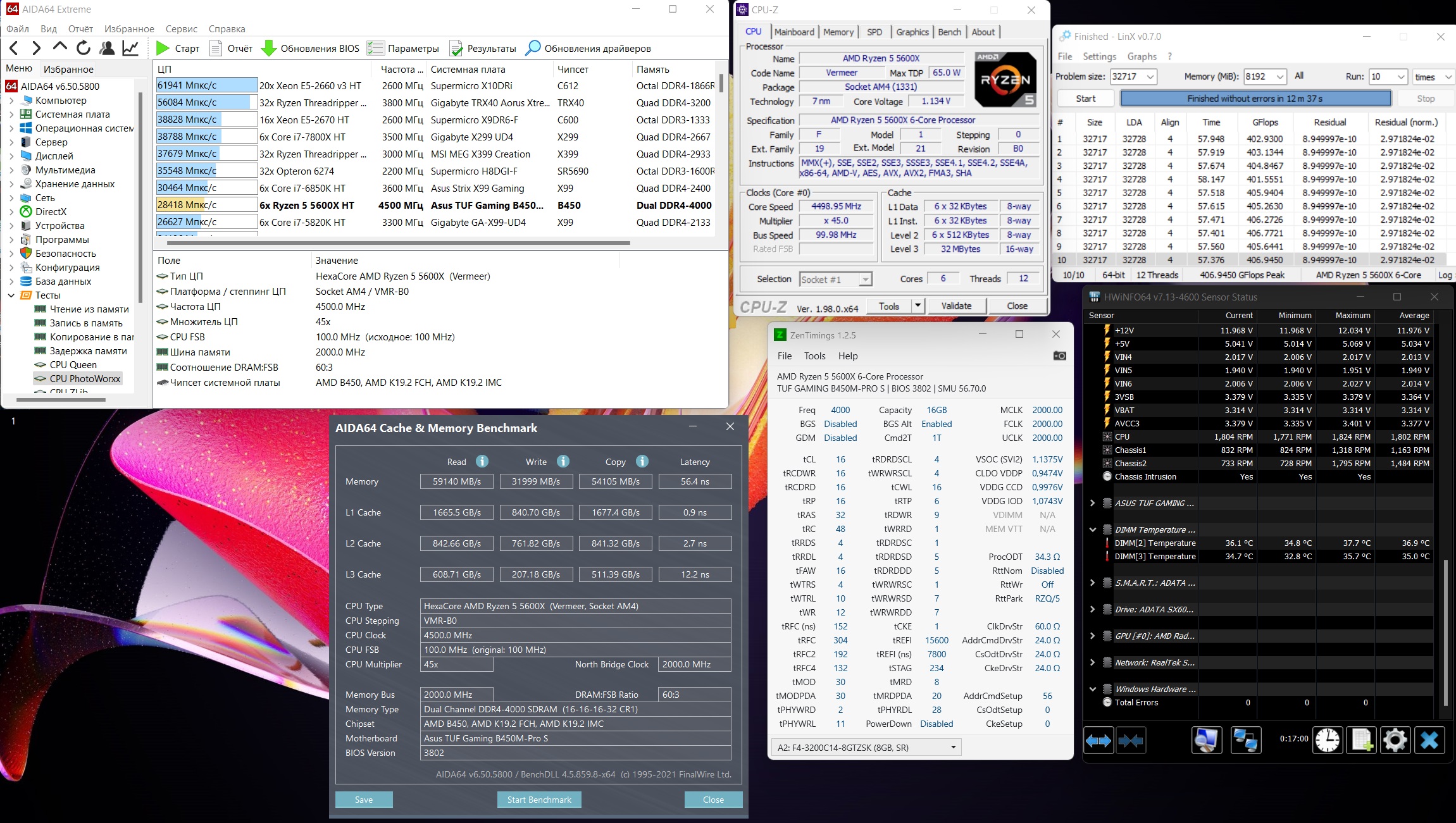Click ZenTimings screenshot camera icon
This screenshot has height=823, width=1456.
[x=1059, y=356]
